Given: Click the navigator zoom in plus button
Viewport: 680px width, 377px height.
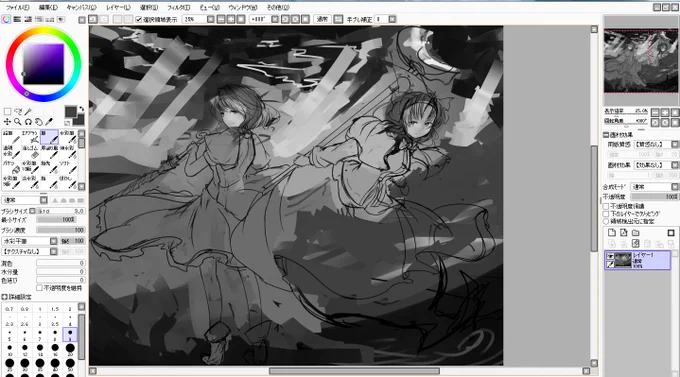Looking at the screenshot, I should pos(665,112).
